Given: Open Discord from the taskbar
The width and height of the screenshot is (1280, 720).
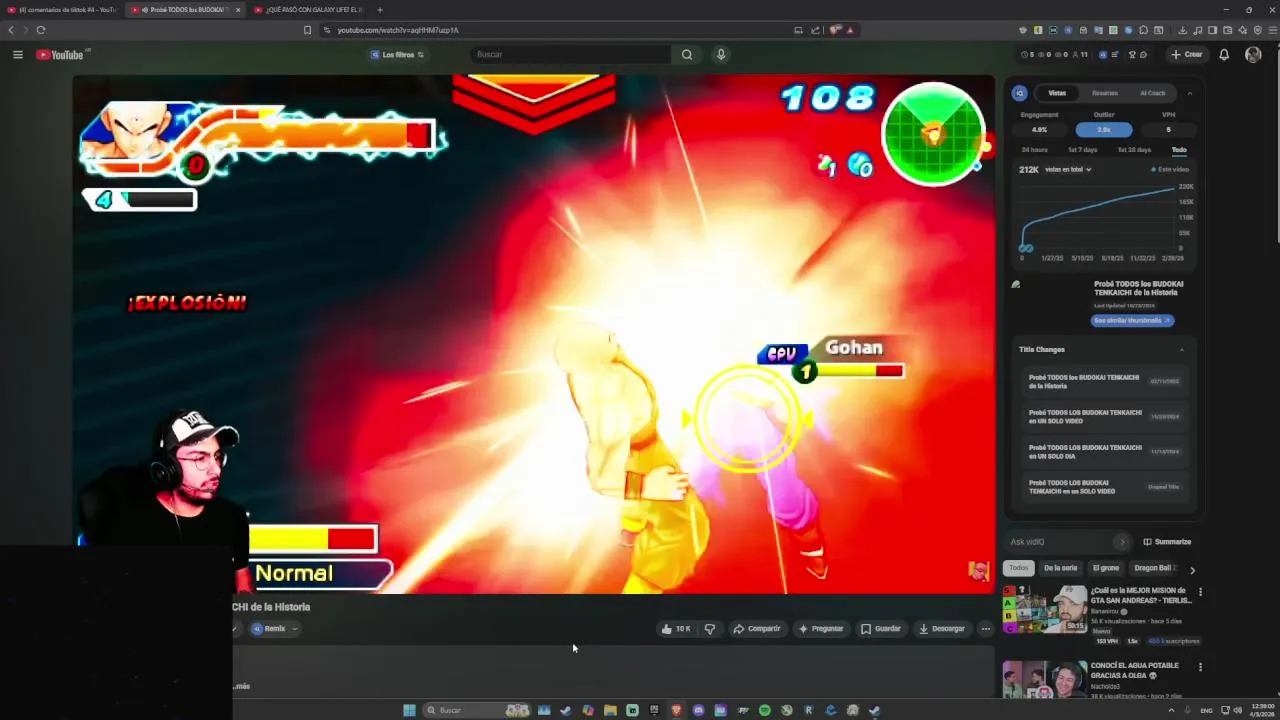Looking at the screenshot, I should (x=698, y=710).
